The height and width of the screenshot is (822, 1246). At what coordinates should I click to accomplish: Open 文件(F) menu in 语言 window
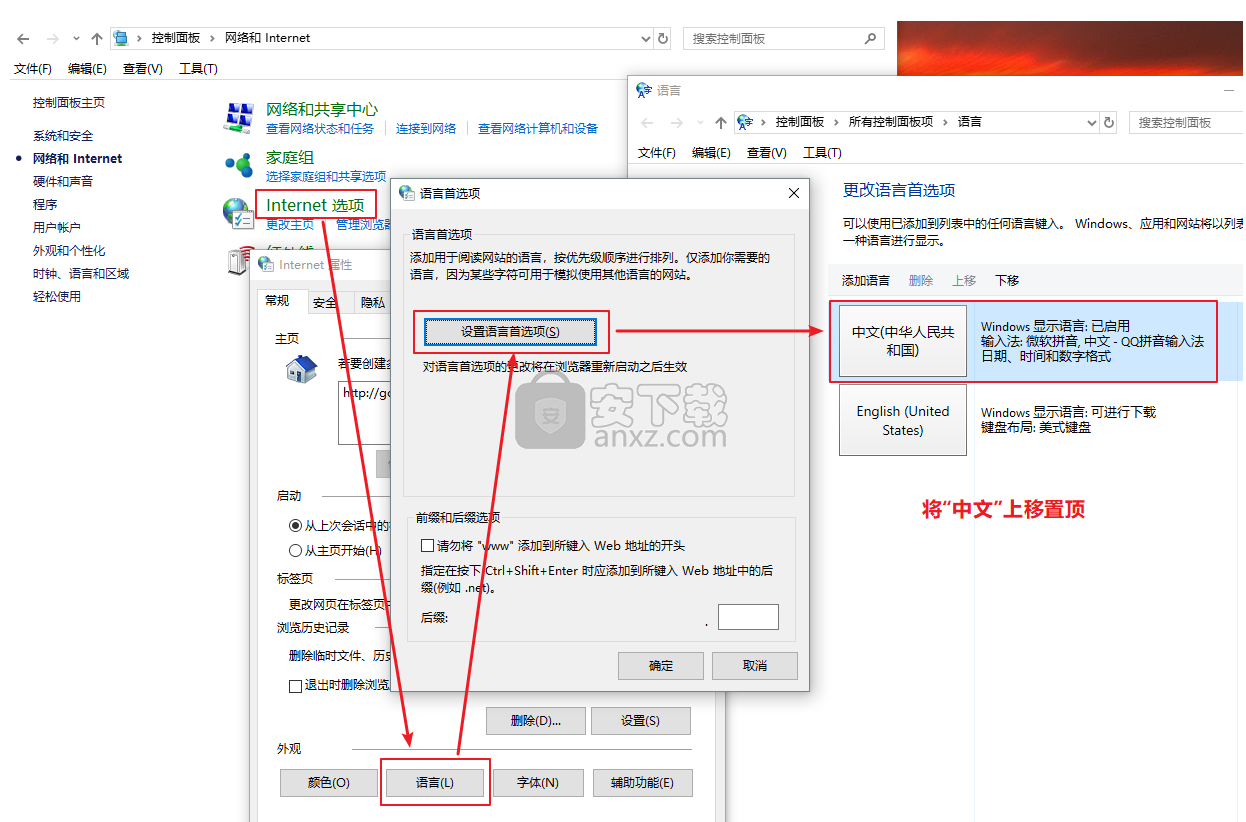click(x=657, y=153)
